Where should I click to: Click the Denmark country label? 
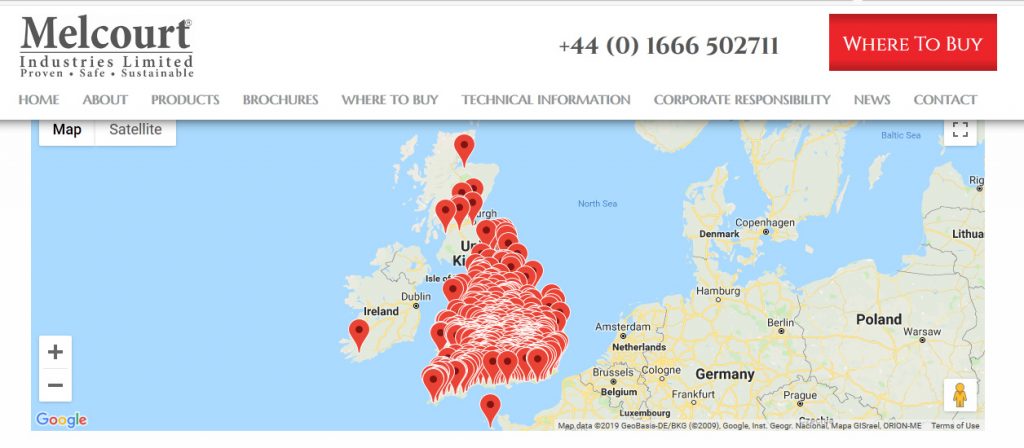tap(719, 234)
